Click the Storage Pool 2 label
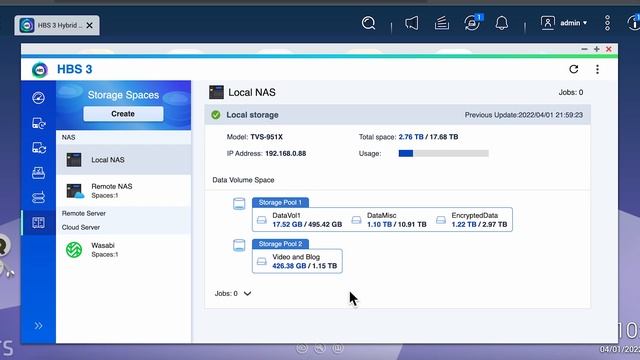 (280, 244)
